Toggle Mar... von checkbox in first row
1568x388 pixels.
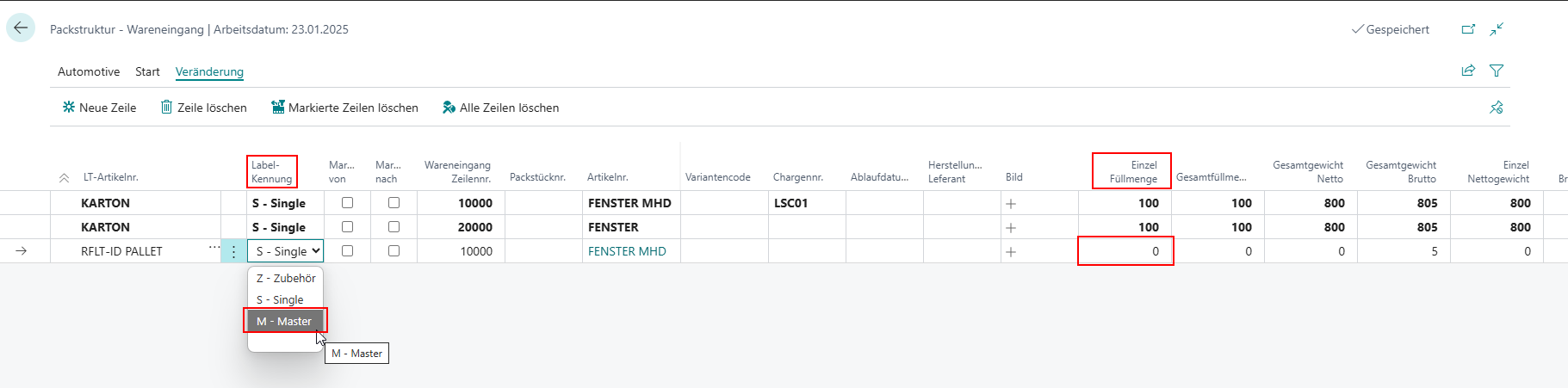[347, 203]
